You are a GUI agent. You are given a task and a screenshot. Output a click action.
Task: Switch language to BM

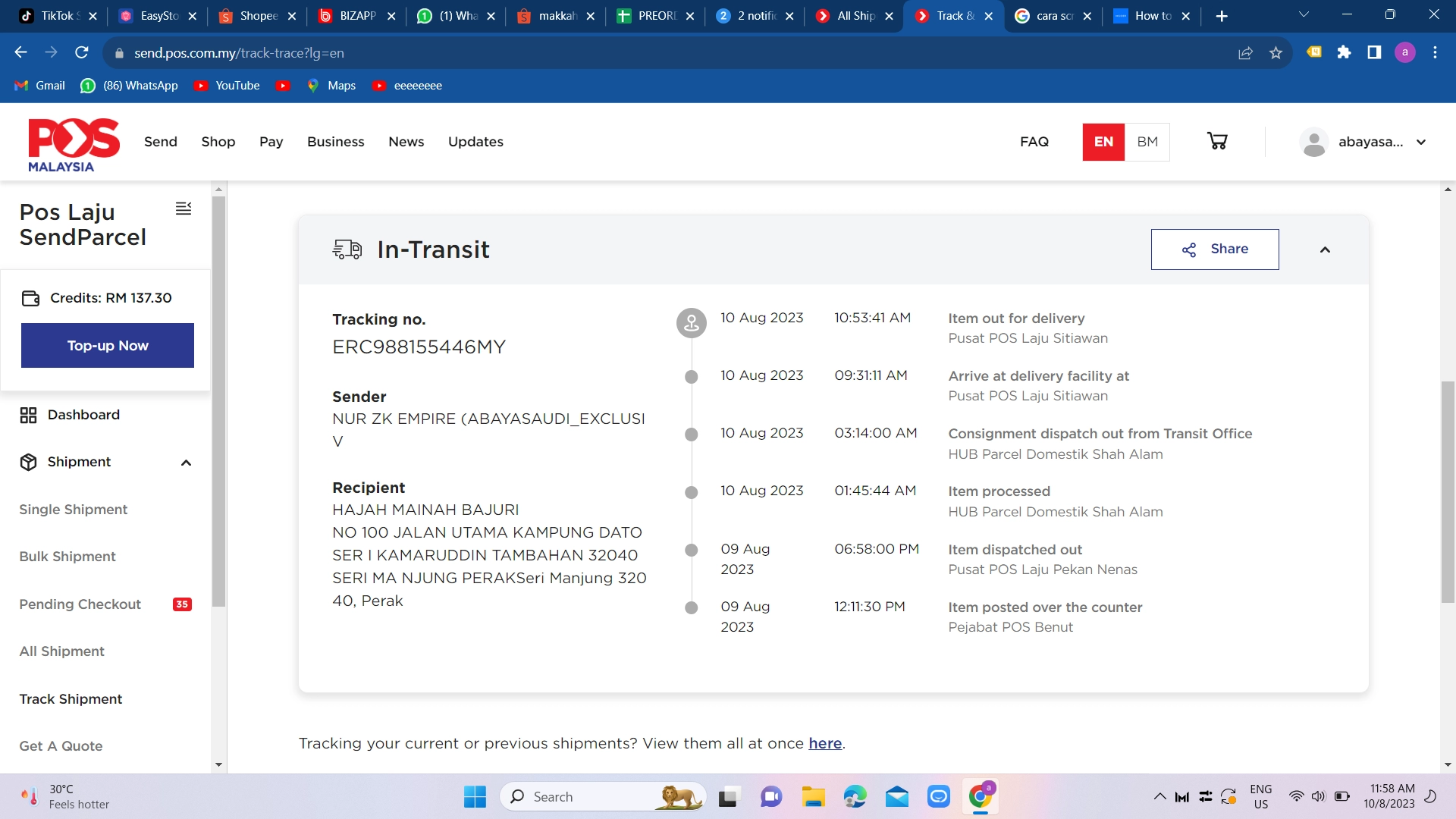pyautogui.click(x=1147, y=142)
